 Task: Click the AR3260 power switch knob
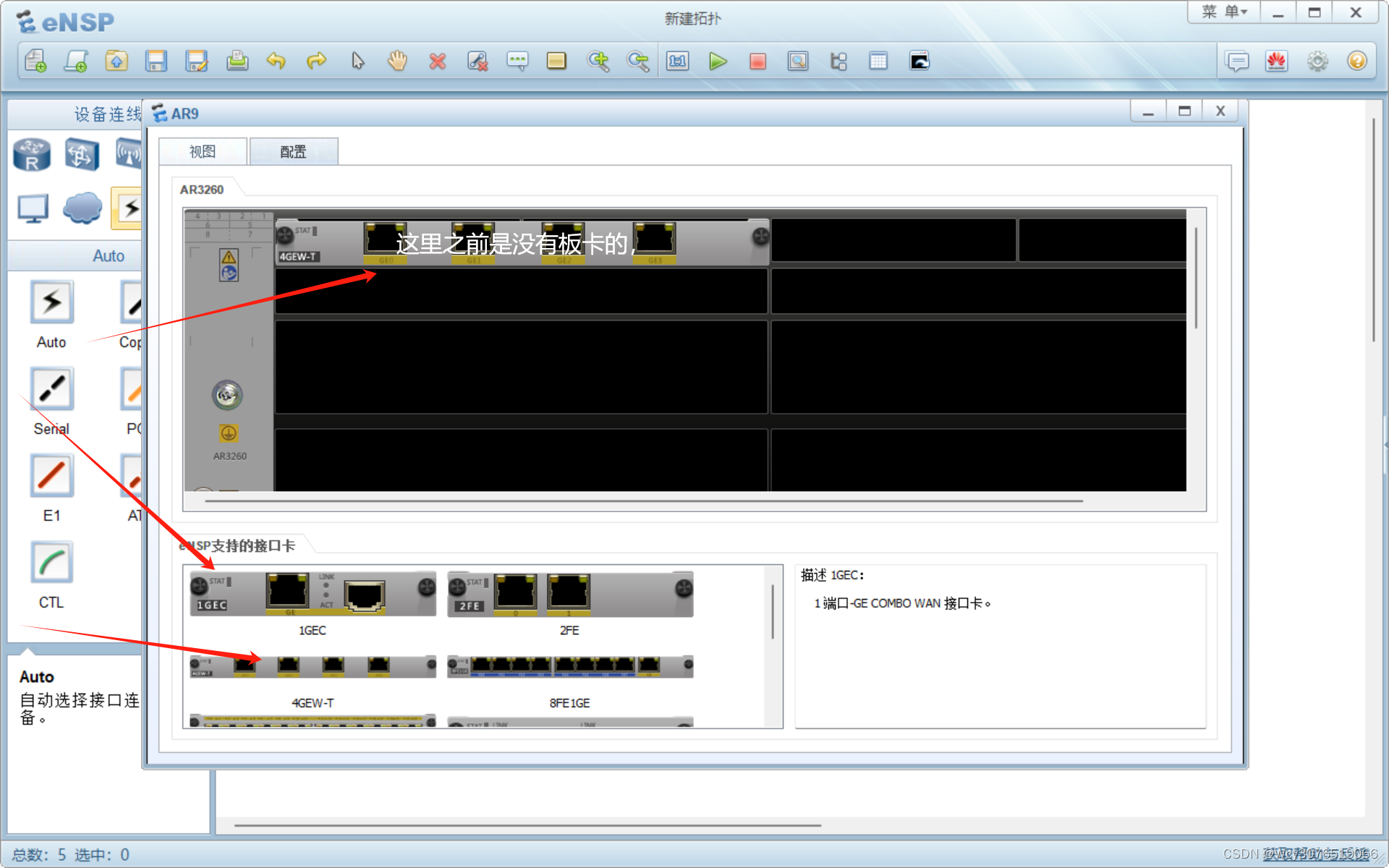pyautogui.click(x=227, y=395)
